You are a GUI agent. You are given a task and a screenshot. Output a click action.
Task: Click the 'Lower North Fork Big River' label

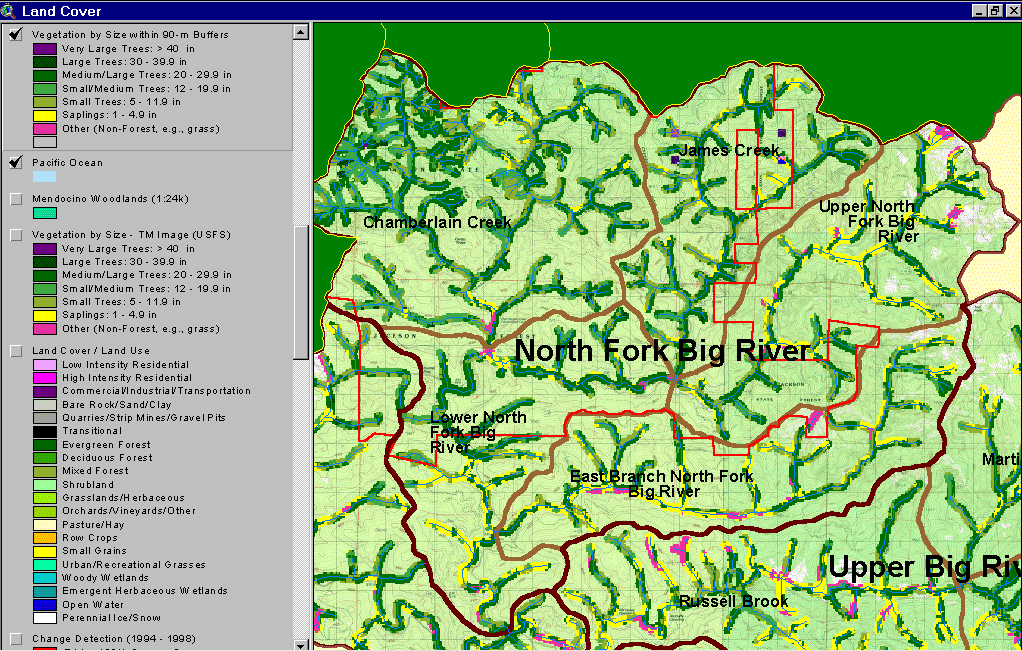tap(478, 432)
